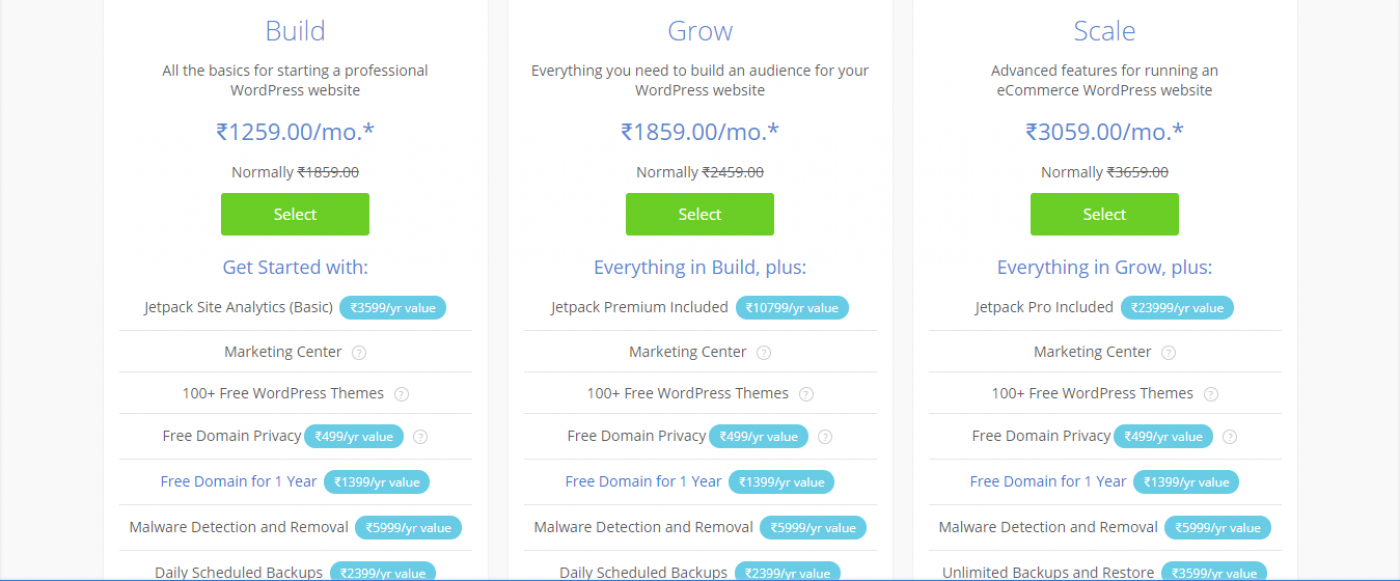Select the Scale plan
Viewport: 1400px width, 581px height.
[x=1105, y=214]
